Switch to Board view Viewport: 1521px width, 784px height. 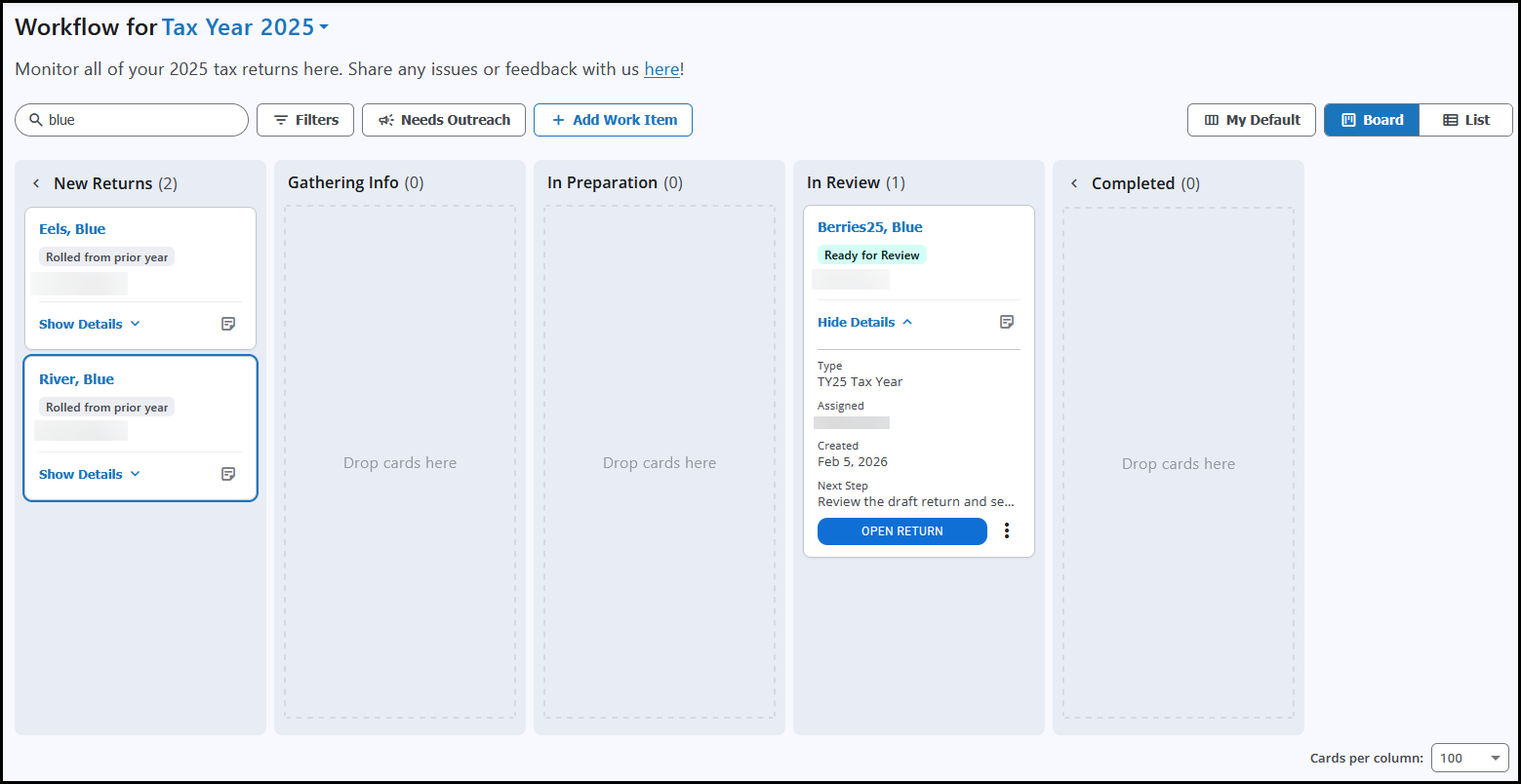click(x=1372, y=120)
